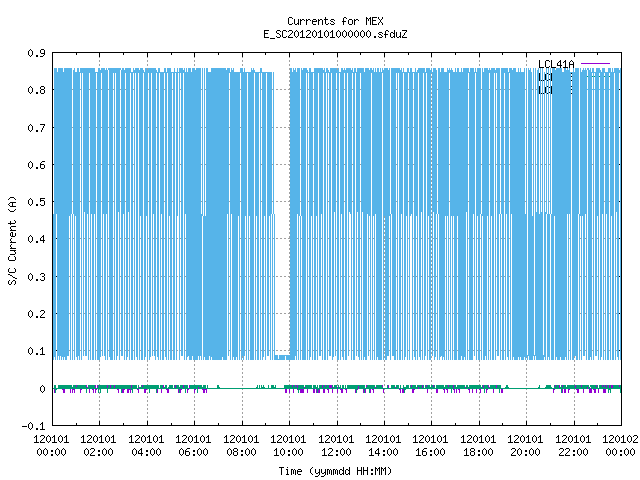
Task: Select the file name 'E_SC20120101000000.sfduZ' subtitle
Action: tap(335, 34)
